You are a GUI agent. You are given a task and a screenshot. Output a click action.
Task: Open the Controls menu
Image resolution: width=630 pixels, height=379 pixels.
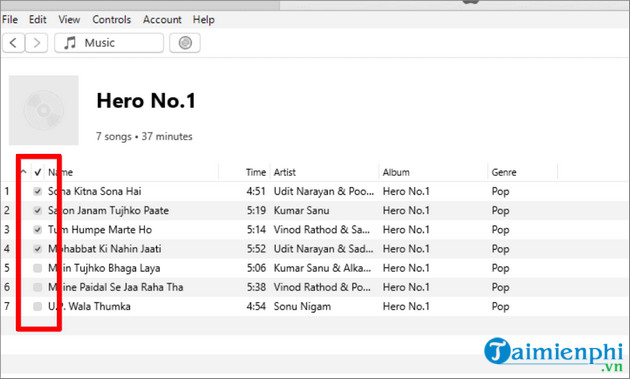point(112,19)
